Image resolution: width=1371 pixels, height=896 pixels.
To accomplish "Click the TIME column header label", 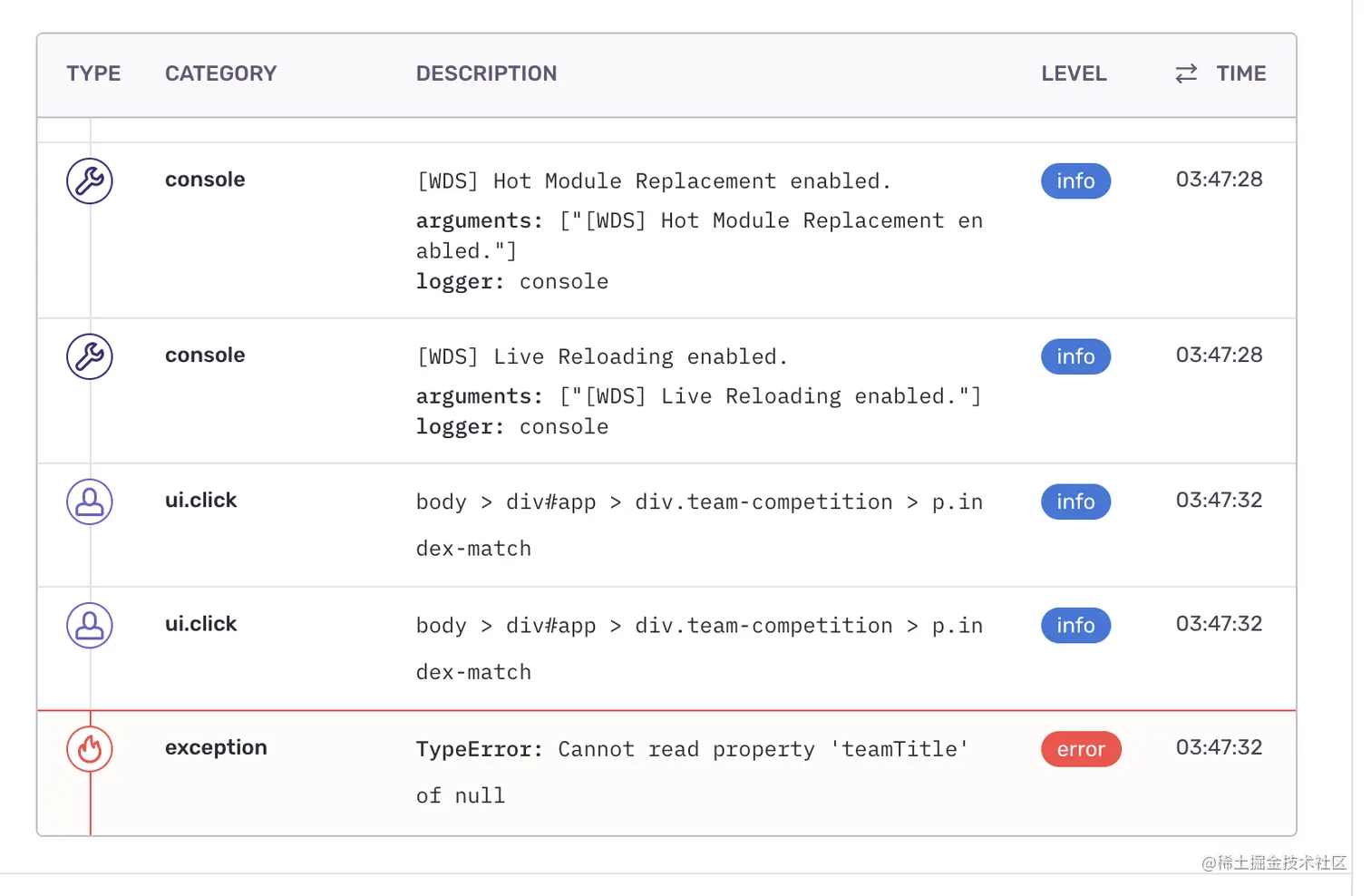I will click(1240, 73).
